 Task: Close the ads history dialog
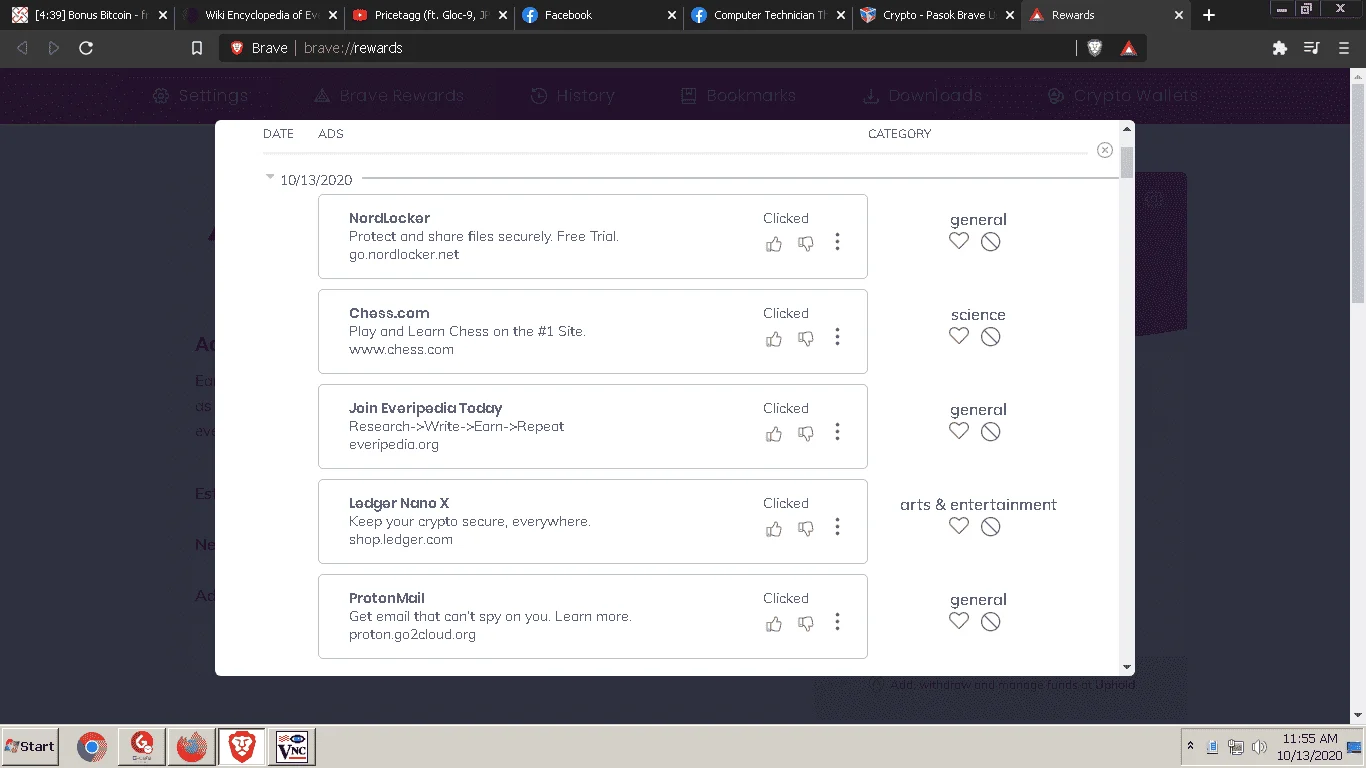pyautogui.click(x=1105, y=150)
